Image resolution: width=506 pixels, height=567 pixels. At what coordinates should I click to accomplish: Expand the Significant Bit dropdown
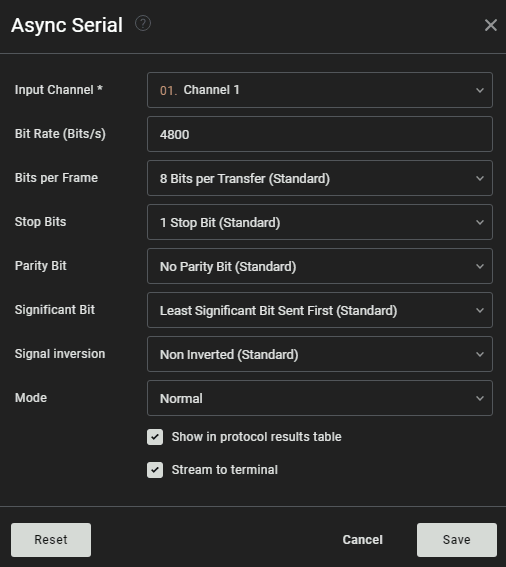tap(320, 310)
